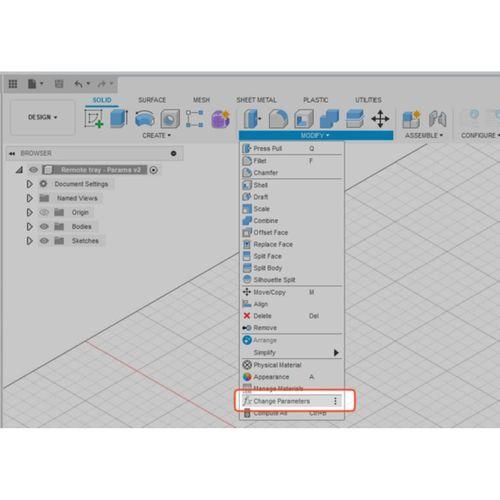Select Remote tray - Params v2 root node
This screenshot has height=500, width=500.
click(95, 170)
